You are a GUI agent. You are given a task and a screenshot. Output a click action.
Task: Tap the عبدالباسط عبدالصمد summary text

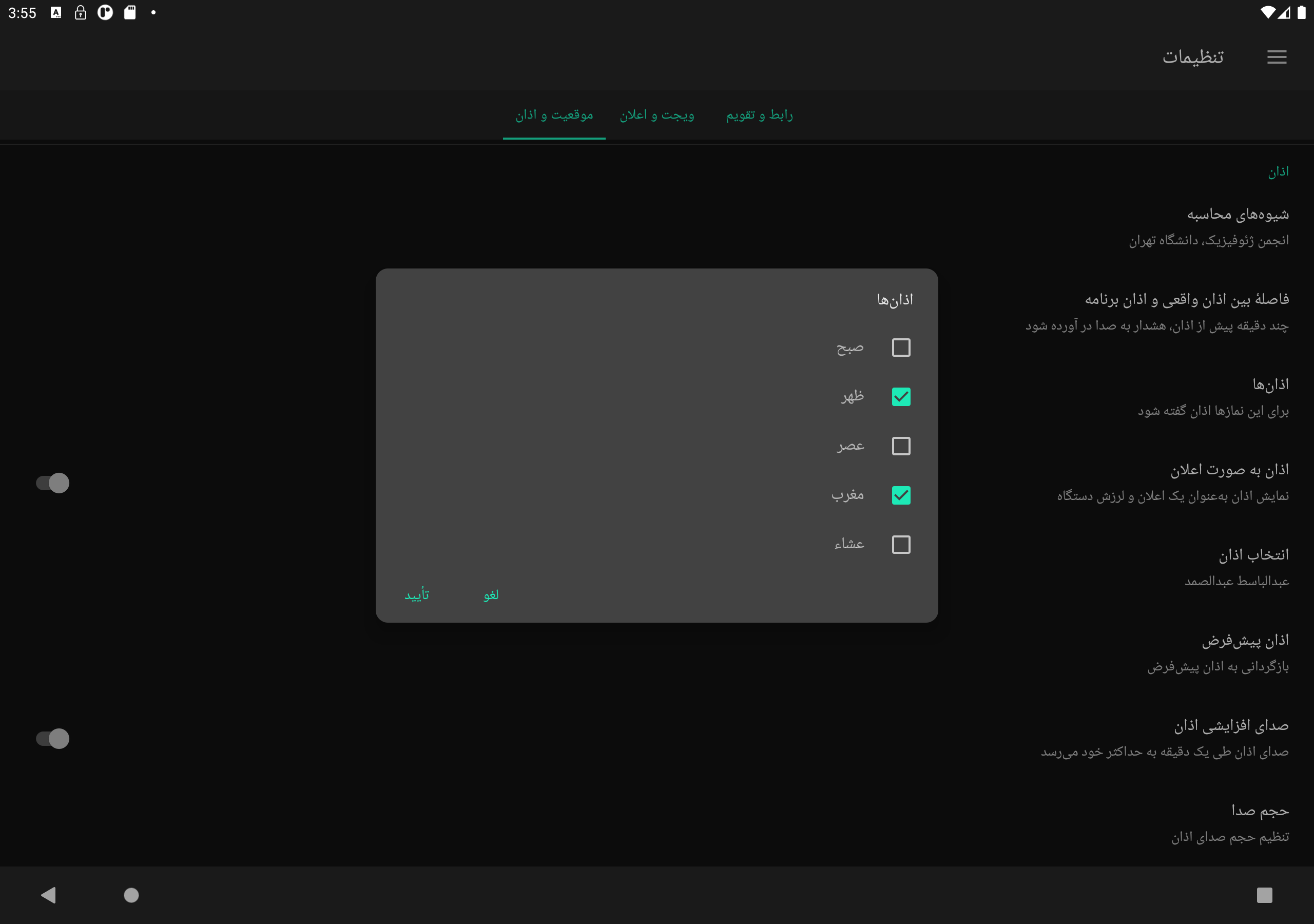1236,581
